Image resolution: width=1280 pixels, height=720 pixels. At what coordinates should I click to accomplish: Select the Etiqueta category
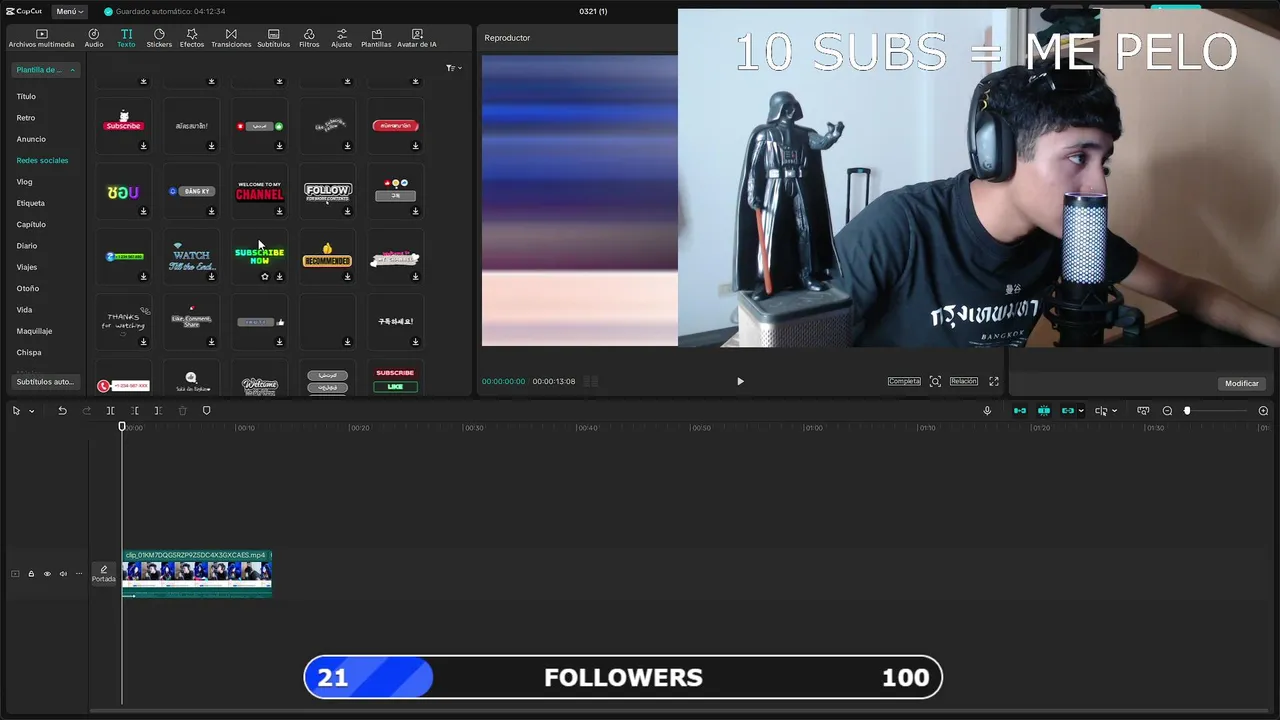point(30,203)
